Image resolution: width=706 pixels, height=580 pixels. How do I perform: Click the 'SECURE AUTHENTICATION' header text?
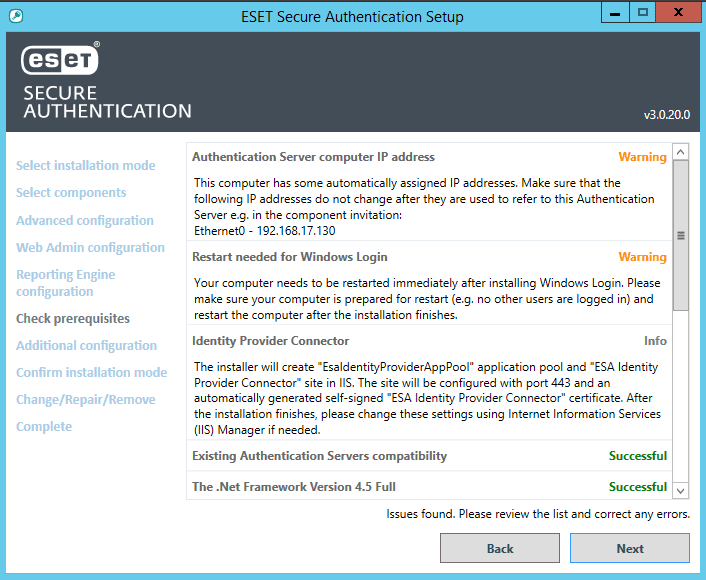(x=107, y=102)
